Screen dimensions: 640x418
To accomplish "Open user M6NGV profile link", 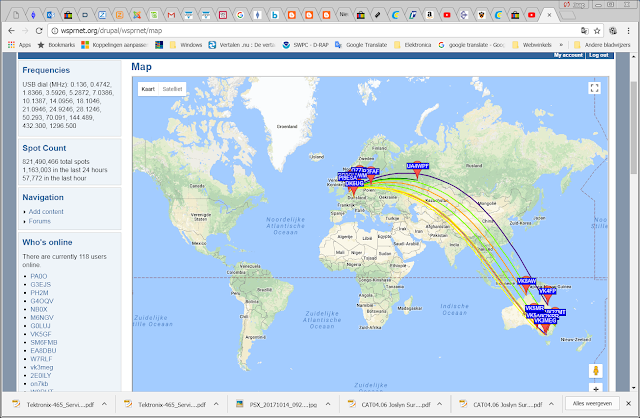I will 42,317.
